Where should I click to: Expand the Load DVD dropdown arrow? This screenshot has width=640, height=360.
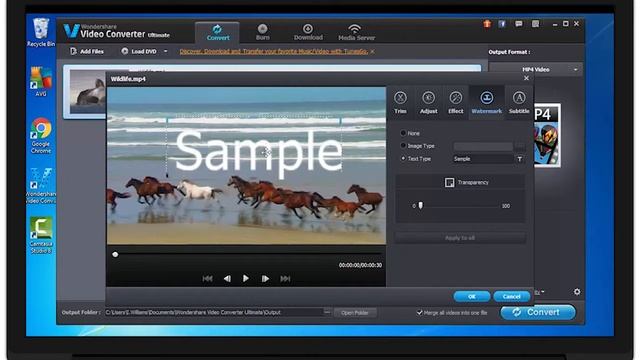[165, 51]
